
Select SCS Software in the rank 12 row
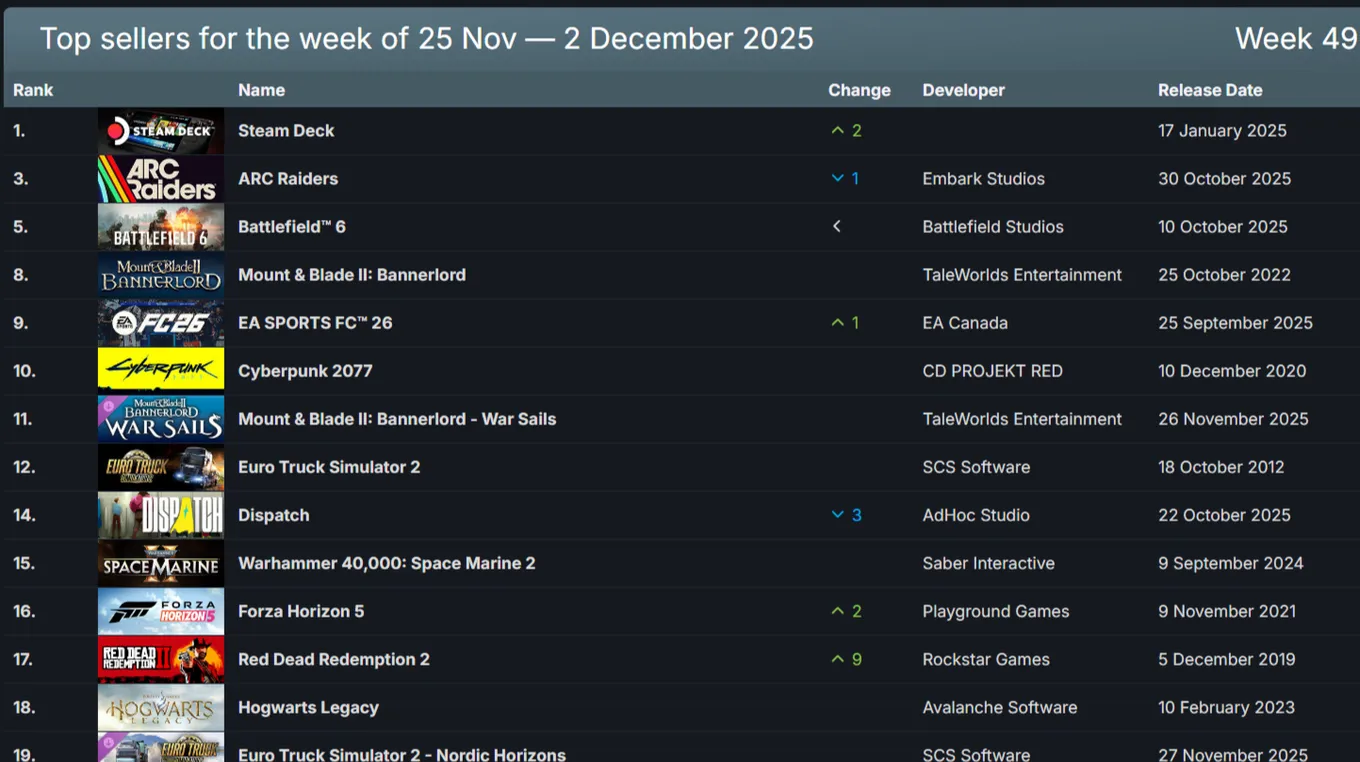click(976, 467)
